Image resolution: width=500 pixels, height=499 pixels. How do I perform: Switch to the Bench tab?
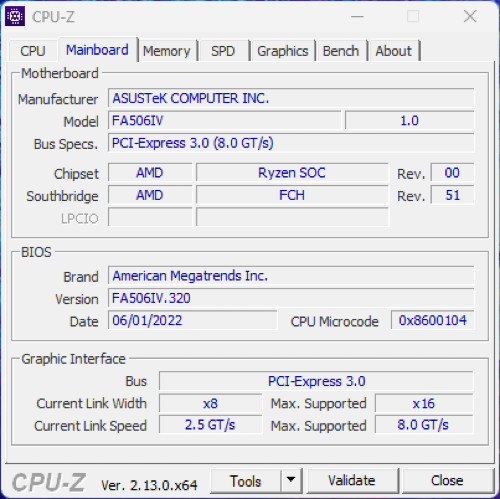tap(341, 51)
